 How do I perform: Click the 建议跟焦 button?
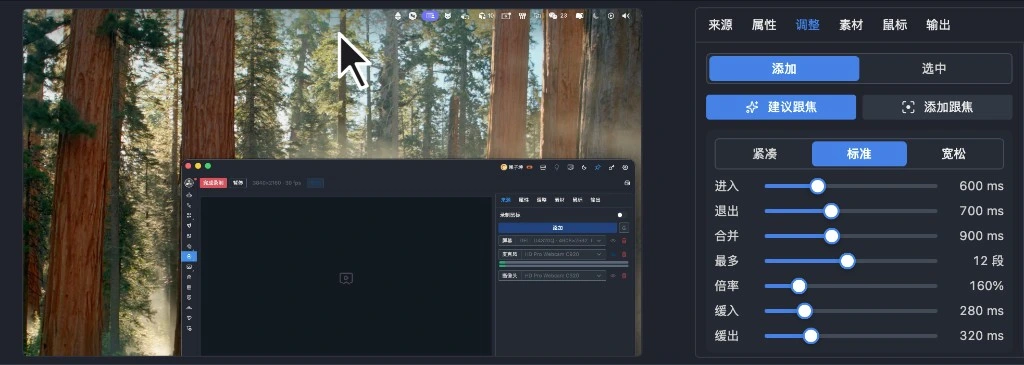coord(781,107)
